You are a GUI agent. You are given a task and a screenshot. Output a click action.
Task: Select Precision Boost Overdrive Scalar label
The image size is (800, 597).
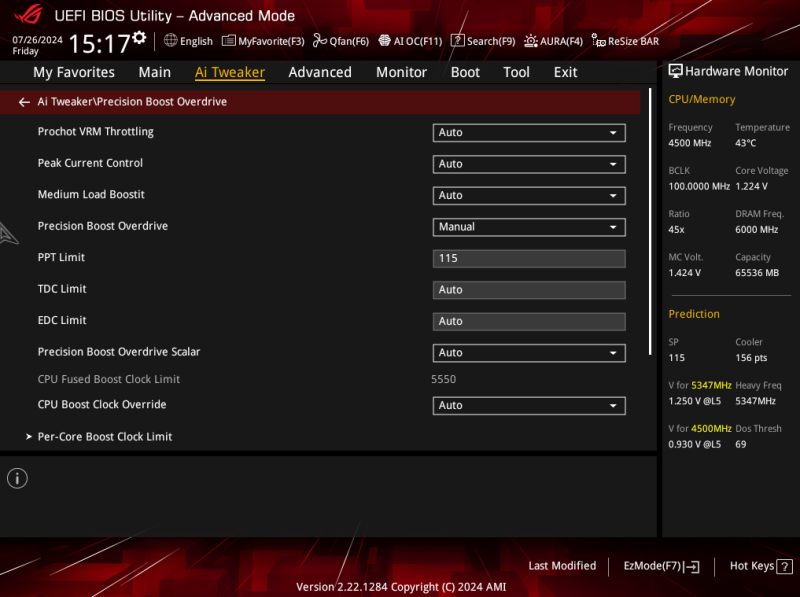coord(119,352)
